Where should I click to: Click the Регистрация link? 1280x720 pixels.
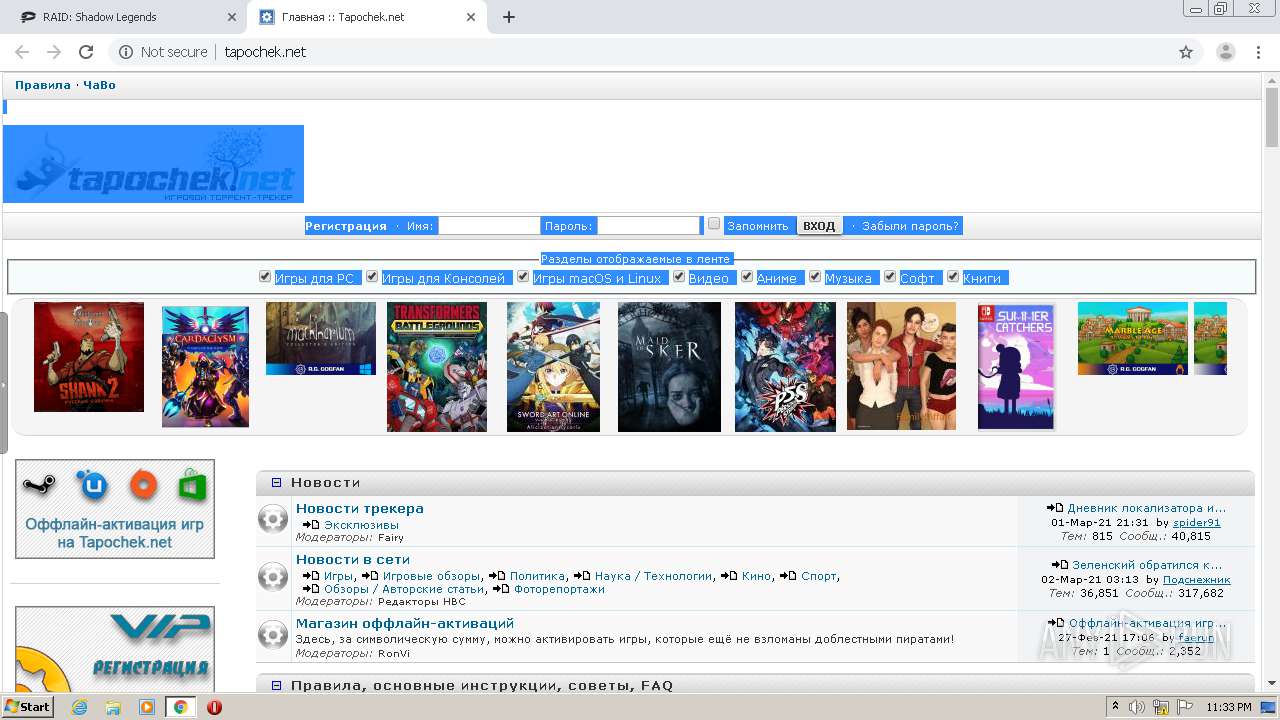(x=346, y=226)
